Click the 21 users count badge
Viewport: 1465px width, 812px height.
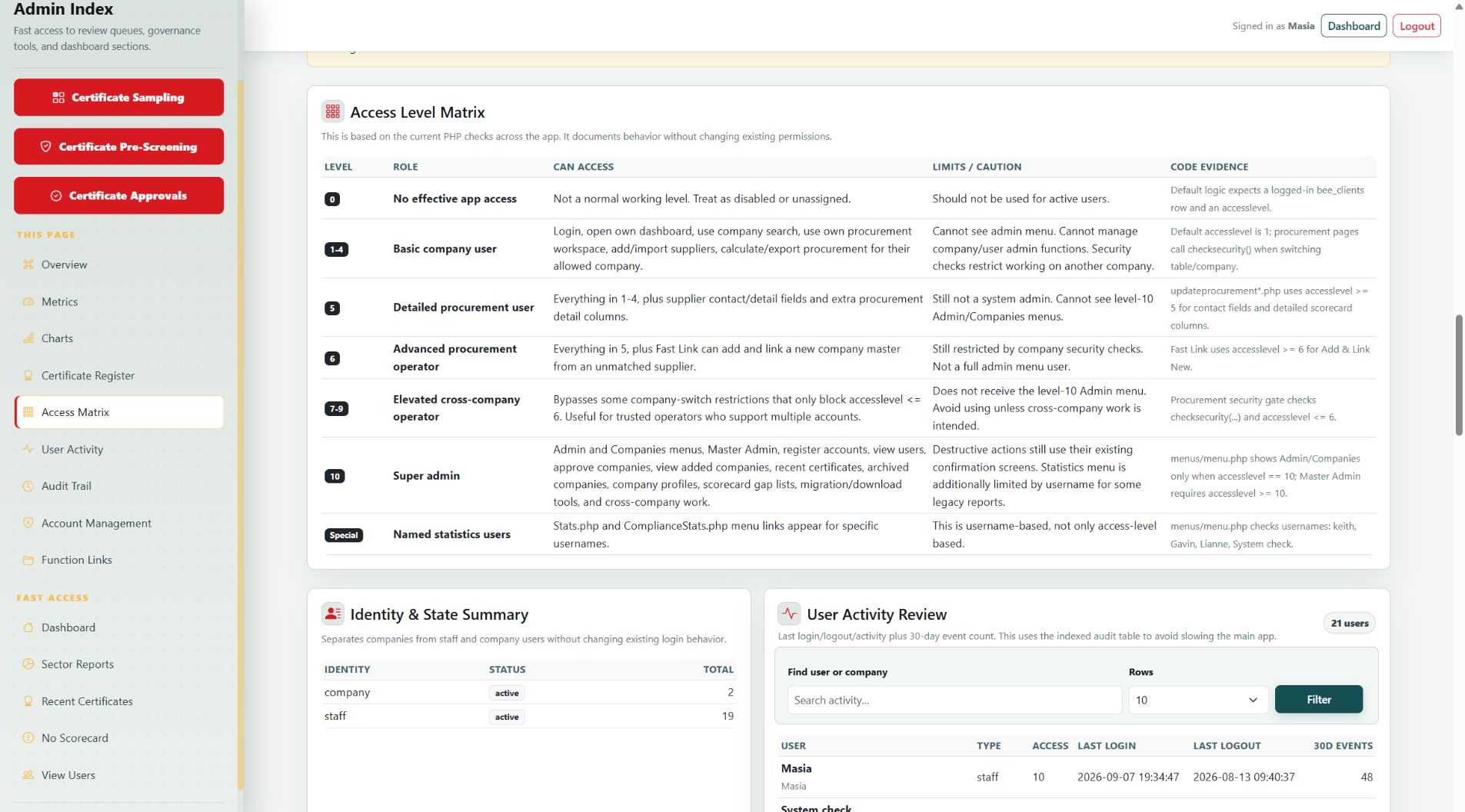coord(1350,623)
